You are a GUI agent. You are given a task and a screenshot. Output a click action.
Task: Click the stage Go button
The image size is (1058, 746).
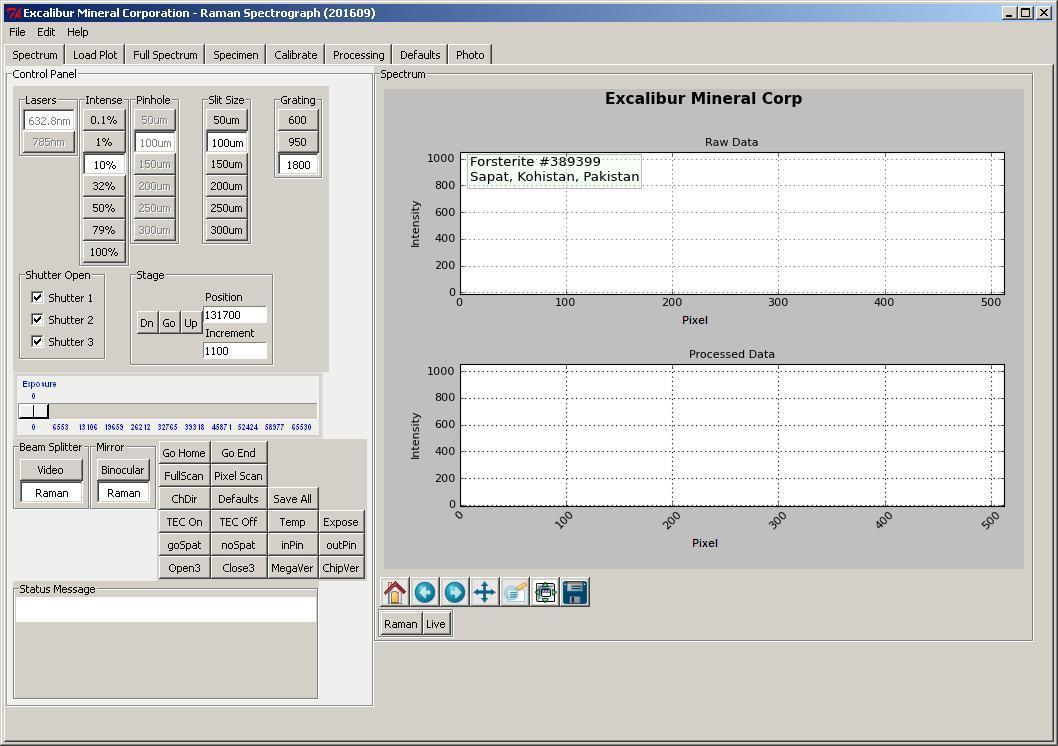click(x=169, y=322)
